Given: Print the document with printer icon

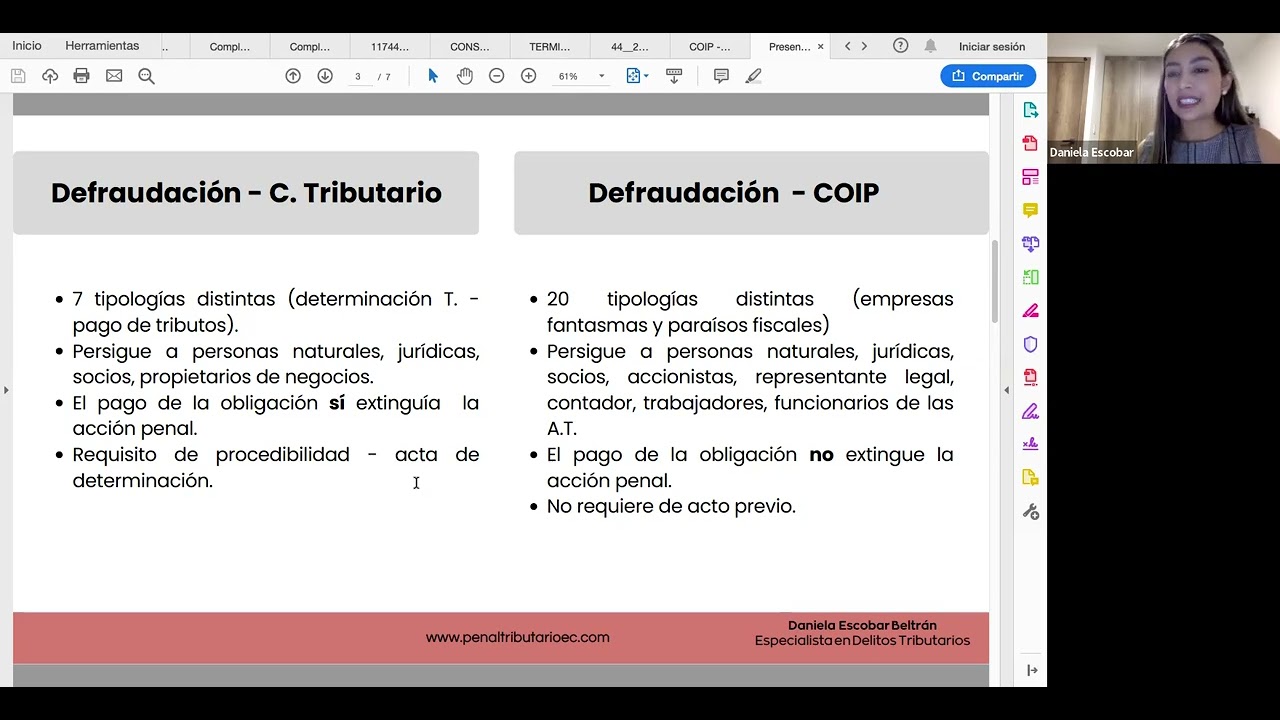Looking at the screenshot, I should (x=82, y=76).
